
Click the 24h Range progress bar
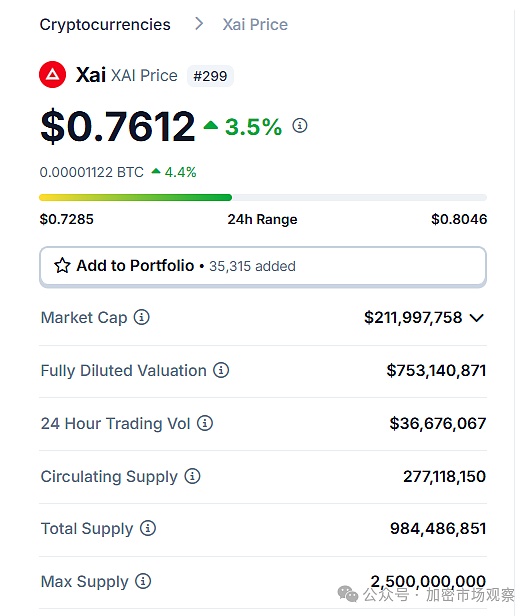point(263,197)
